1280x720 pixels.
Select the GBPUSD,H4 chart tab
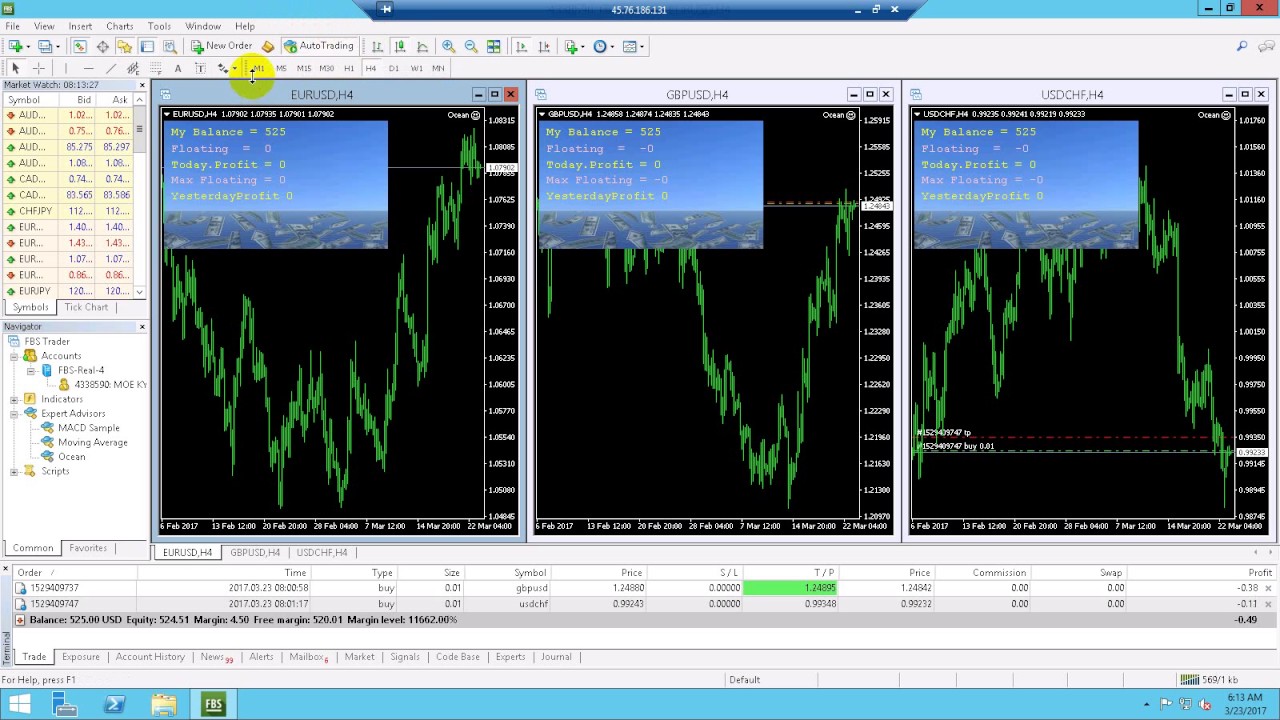click(x=255, y=552)
